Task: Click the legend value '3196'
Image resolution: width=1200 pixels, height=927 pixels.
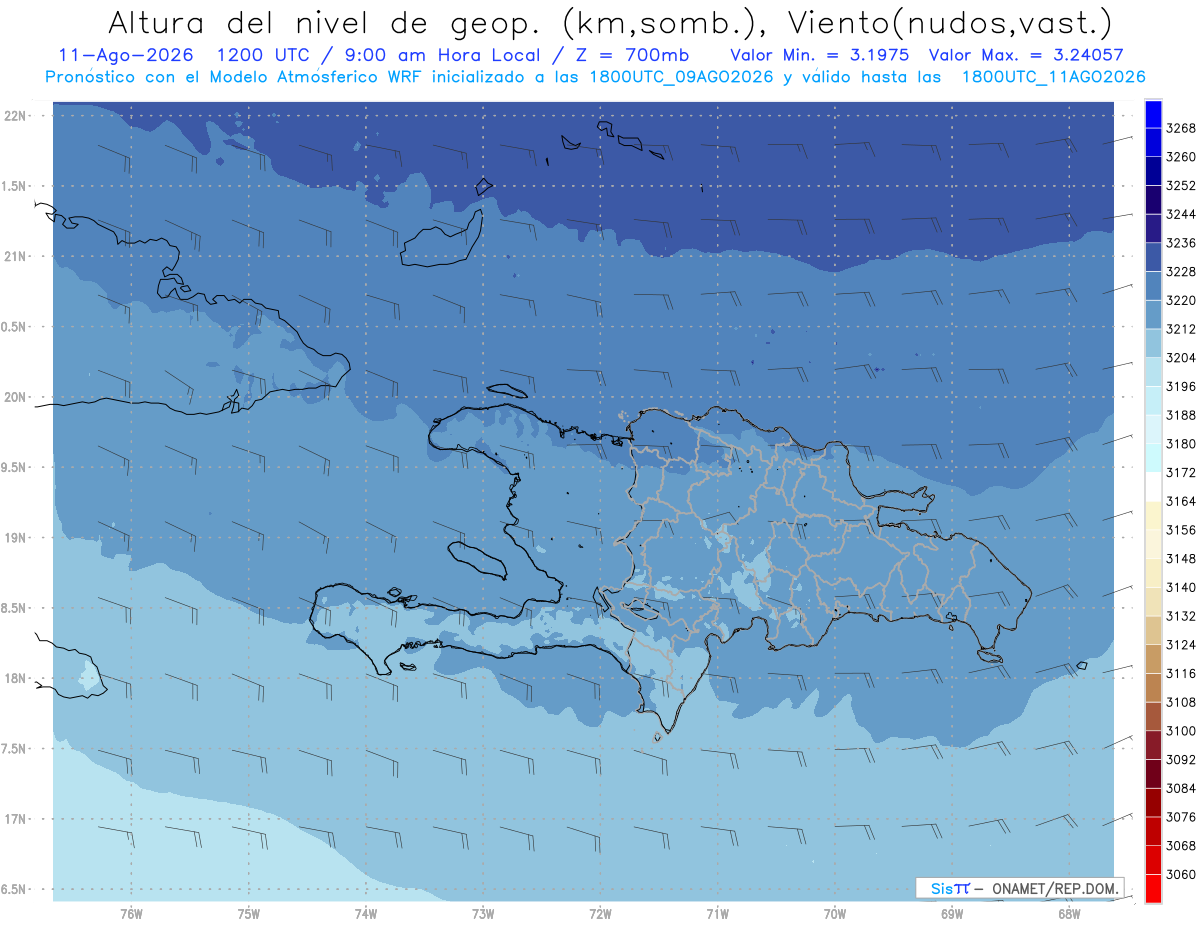Action: [1181, 386]
